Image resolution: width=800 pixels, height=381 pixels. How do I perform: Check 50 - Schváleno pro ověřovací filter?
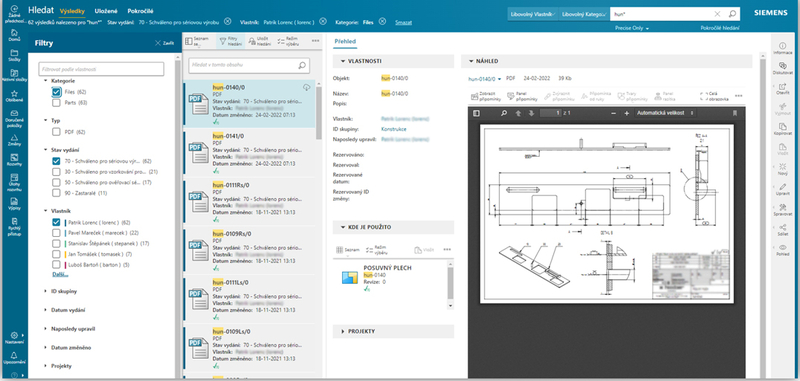pos(57,183)
